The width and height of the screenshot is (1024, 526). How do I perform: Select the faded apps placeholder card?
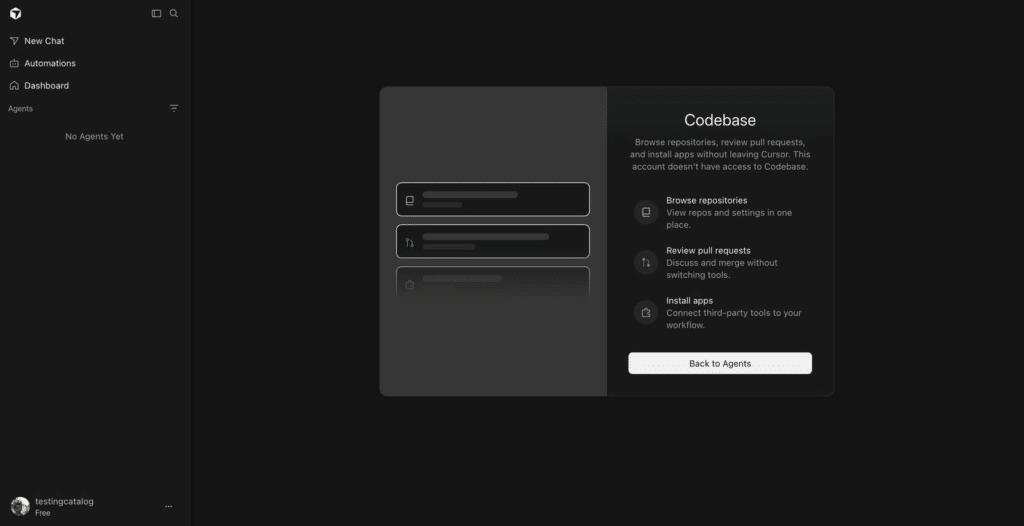493,282
